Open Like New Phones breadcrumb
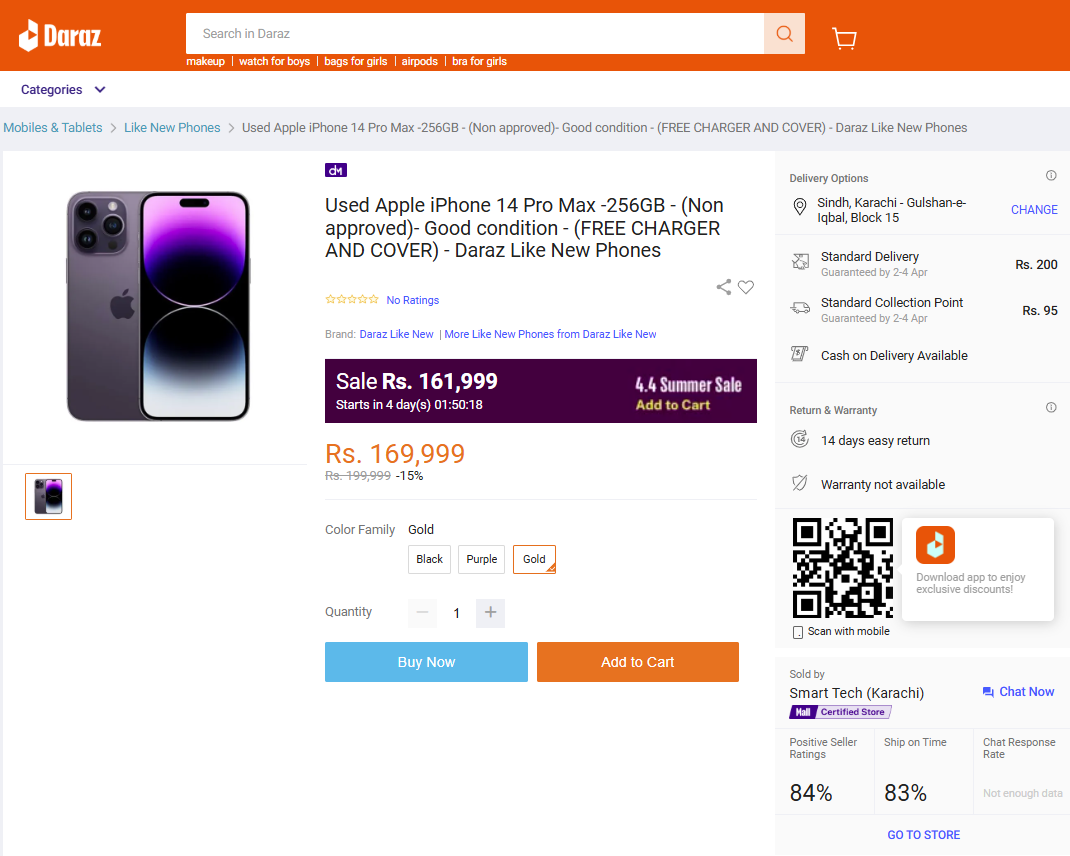 click(172, 128)
